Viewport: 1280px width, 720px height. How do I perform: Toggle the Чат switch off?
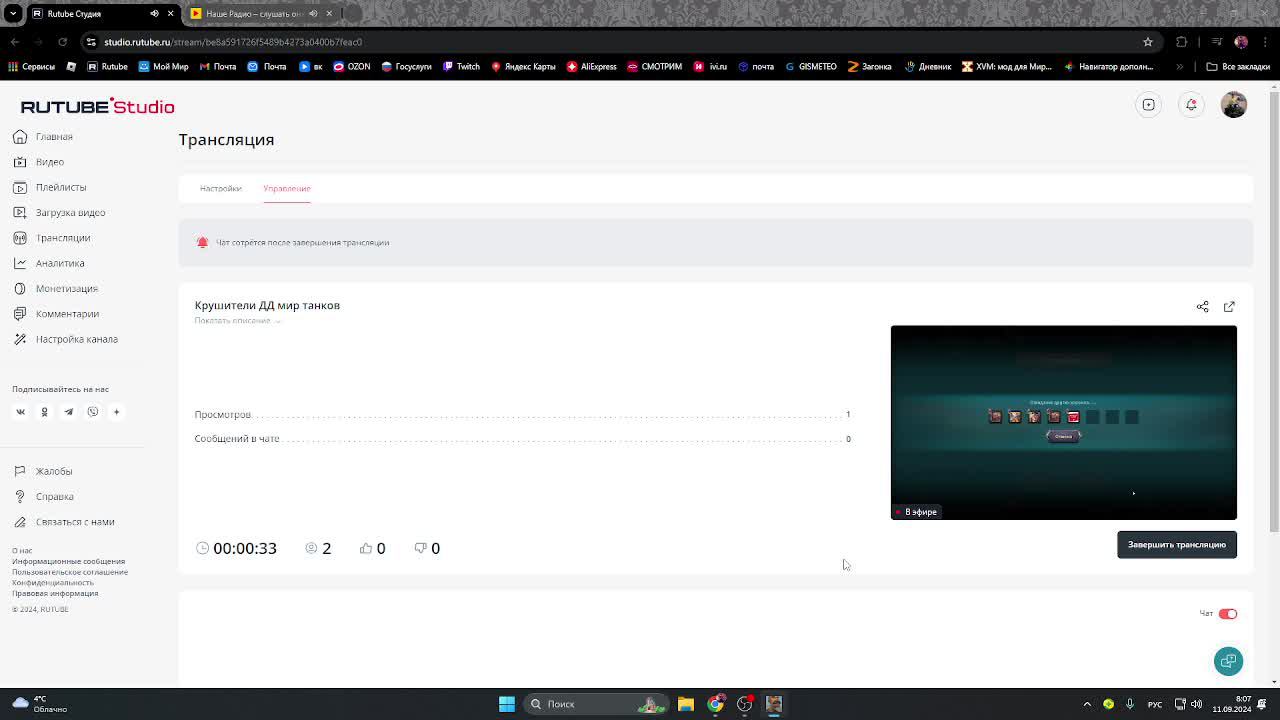point(1228,614)
